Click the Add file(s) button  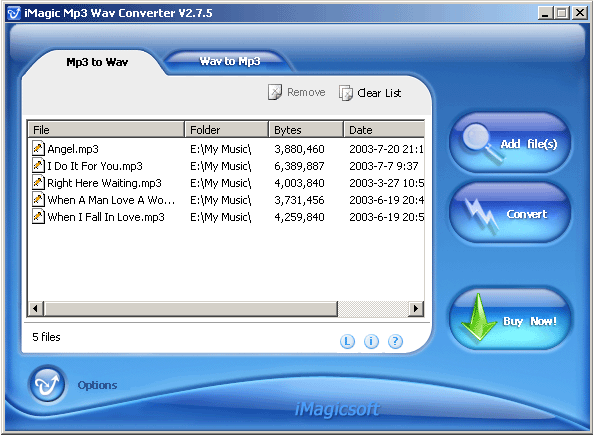click(509, 143)
